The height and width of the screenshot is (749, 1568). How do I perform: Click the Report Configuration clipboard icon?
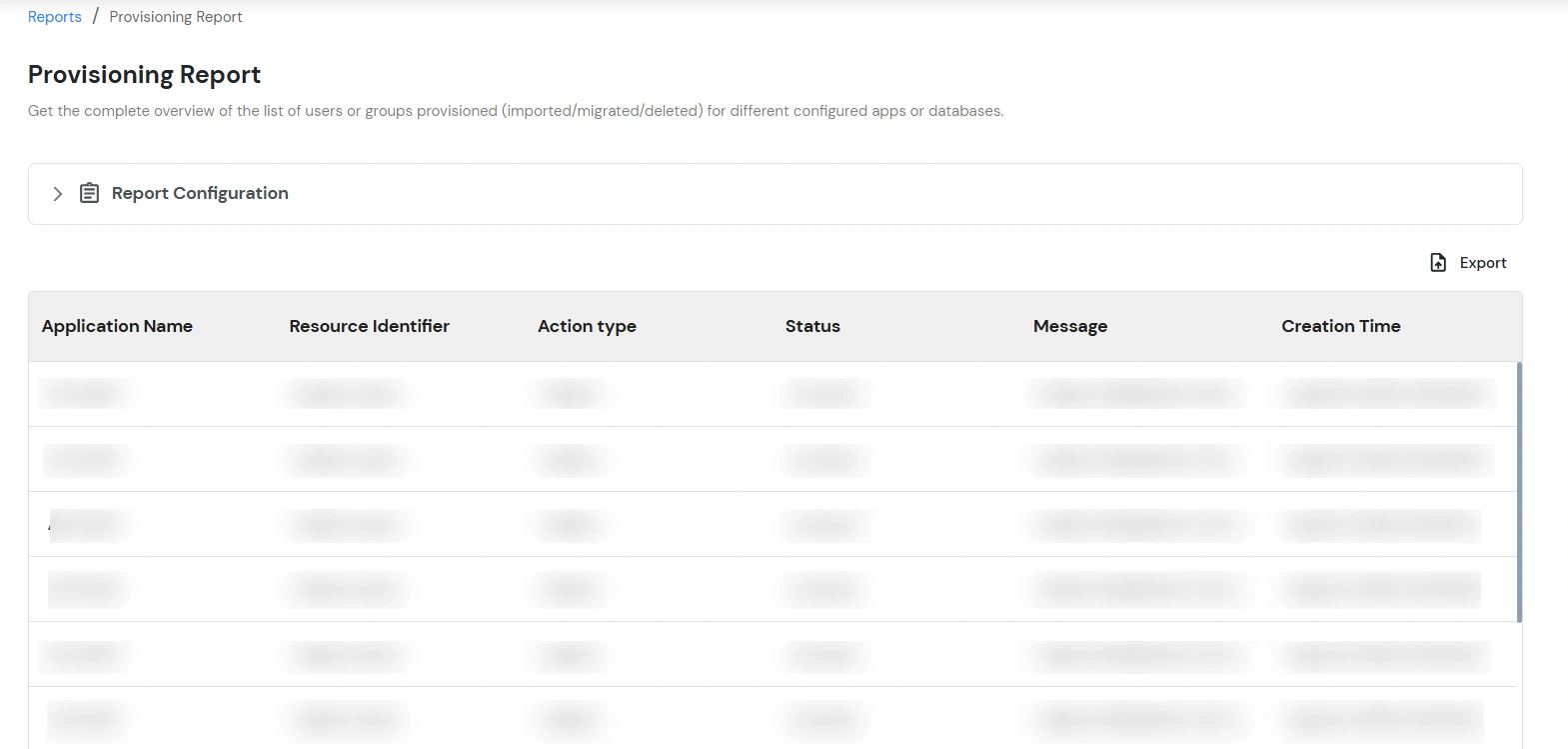click(90, 193)
